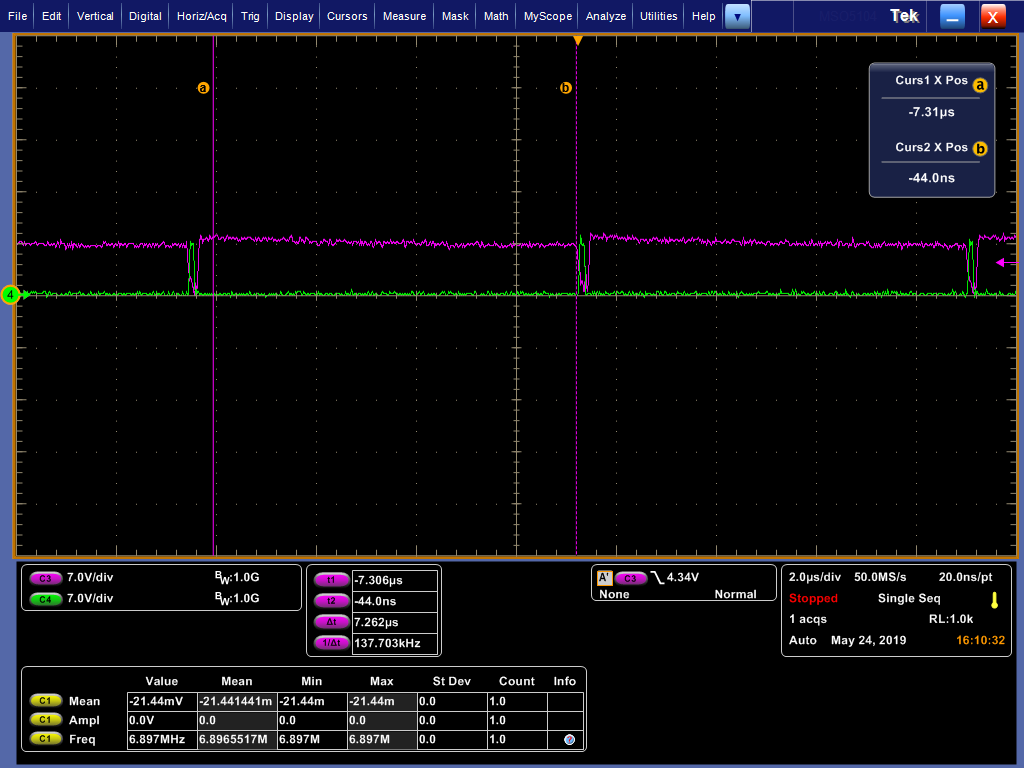The width and height of the screenshot is (1024, 768).
Task: Click the A' trigger event icon
Action: 604,578
